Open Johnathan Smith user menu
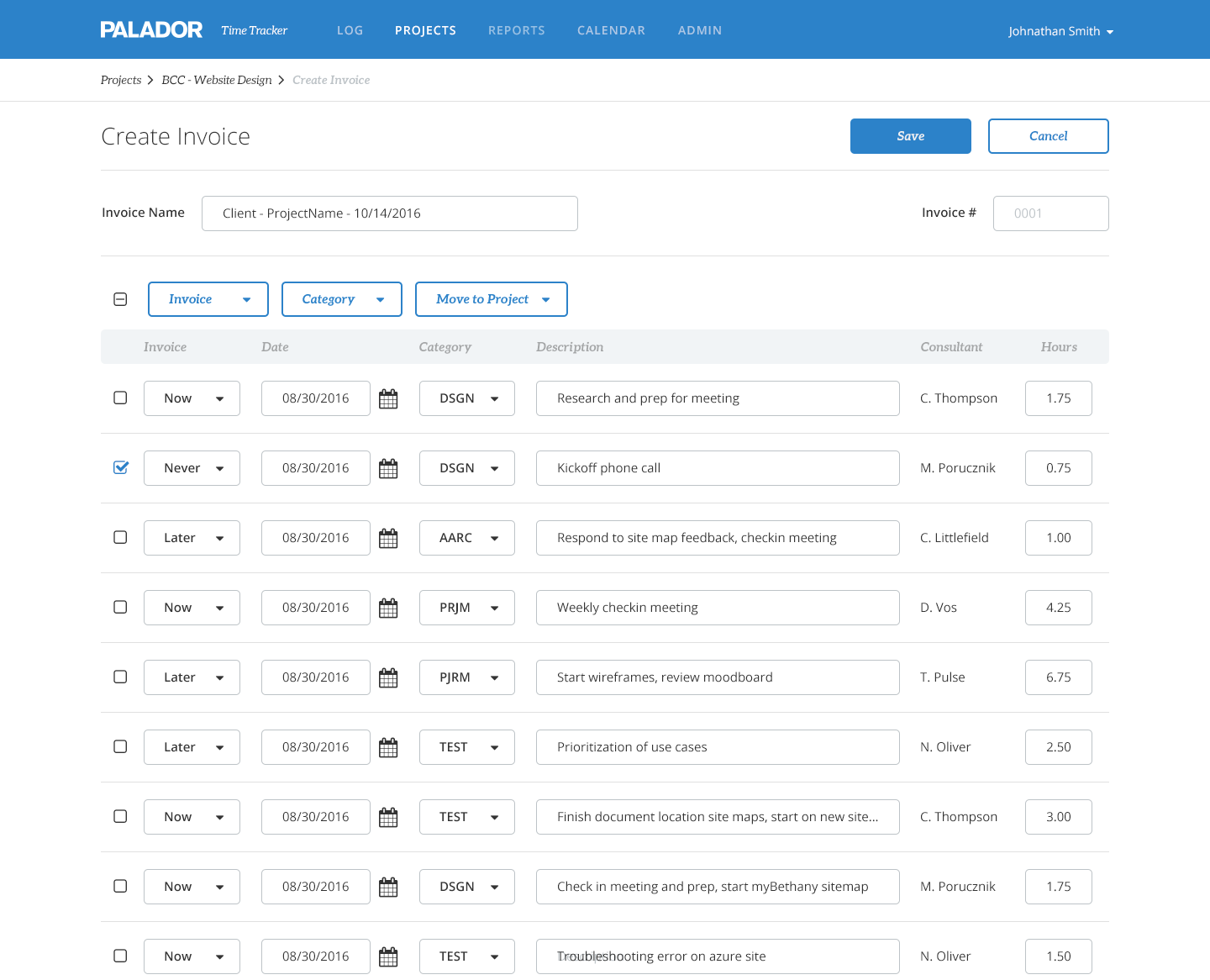 (x=1060, y=31)
